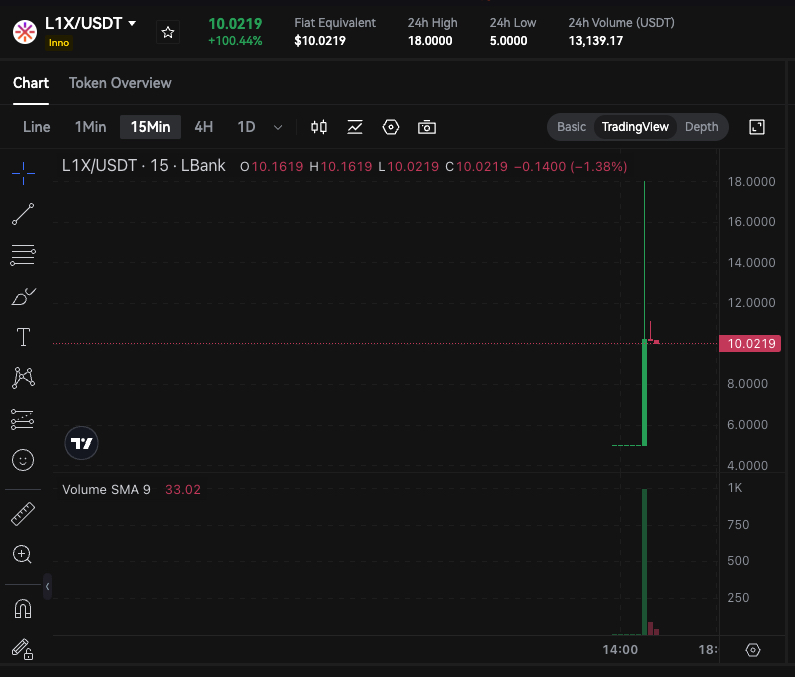Click the 1K volume axis label
The image size is (795, 677).
point(735,488)
